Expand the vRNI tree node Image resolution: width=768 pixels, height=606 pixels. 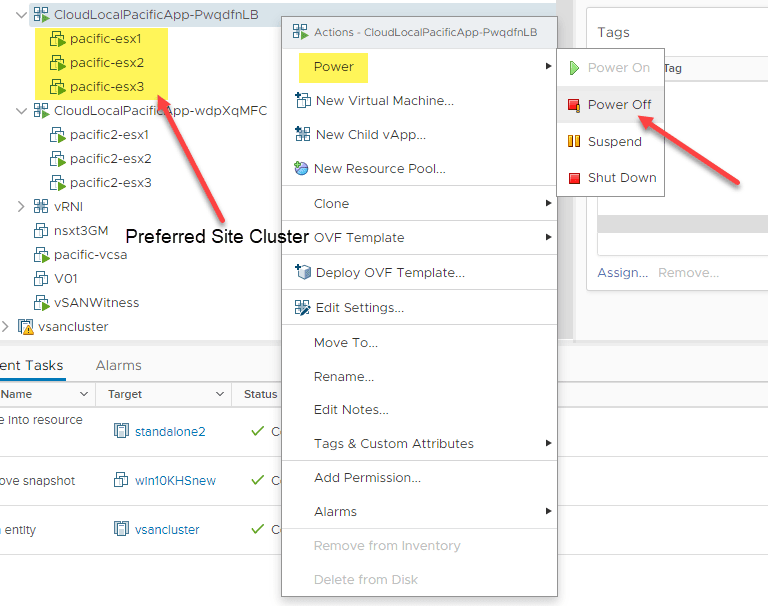22,206
